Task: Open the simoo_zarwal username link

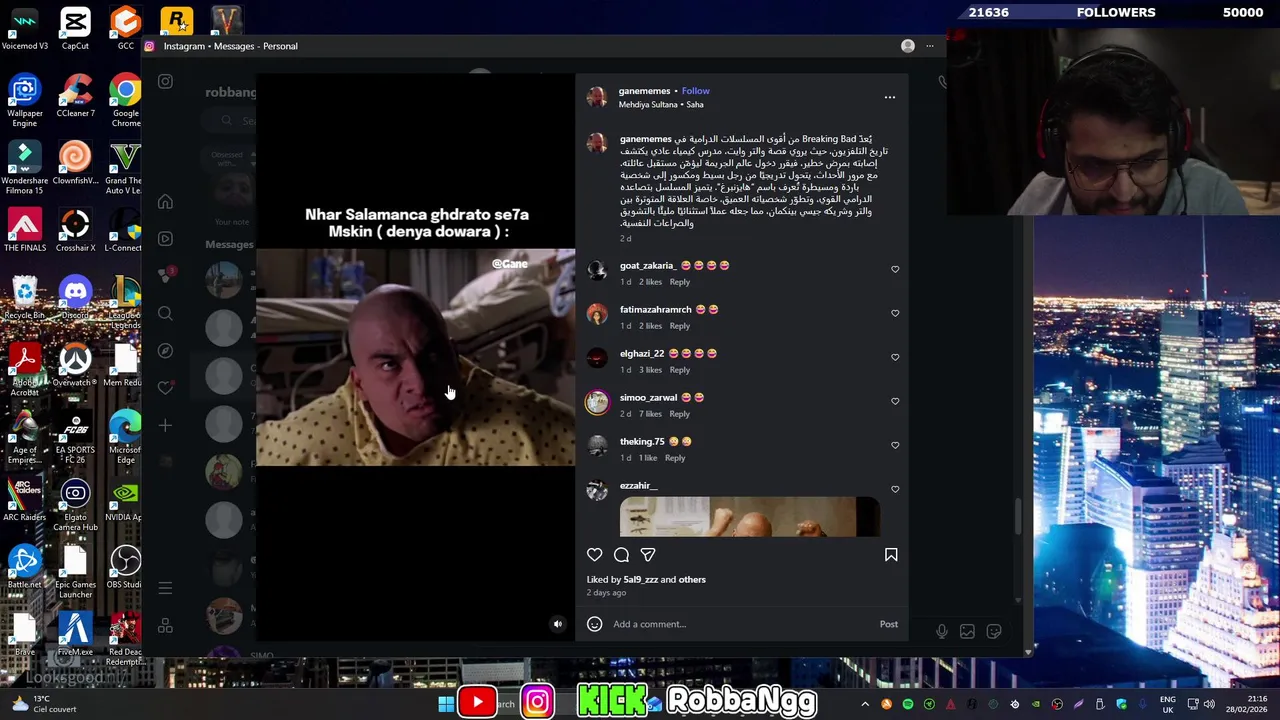Action: (x=649, y=398)
